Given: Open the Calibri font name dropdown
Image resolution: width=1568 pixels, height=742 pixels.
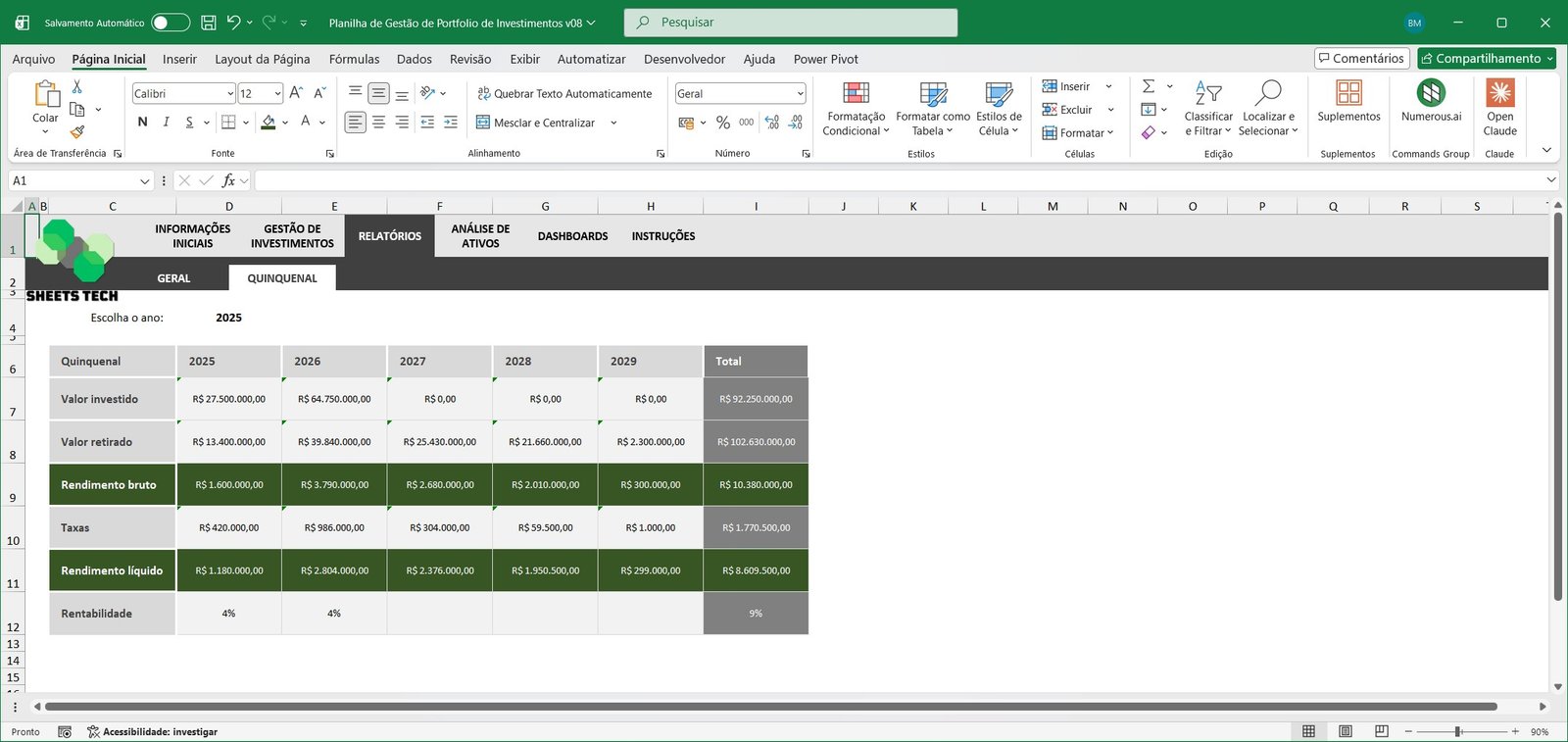Looking at the screenshot, I should 230,94.
